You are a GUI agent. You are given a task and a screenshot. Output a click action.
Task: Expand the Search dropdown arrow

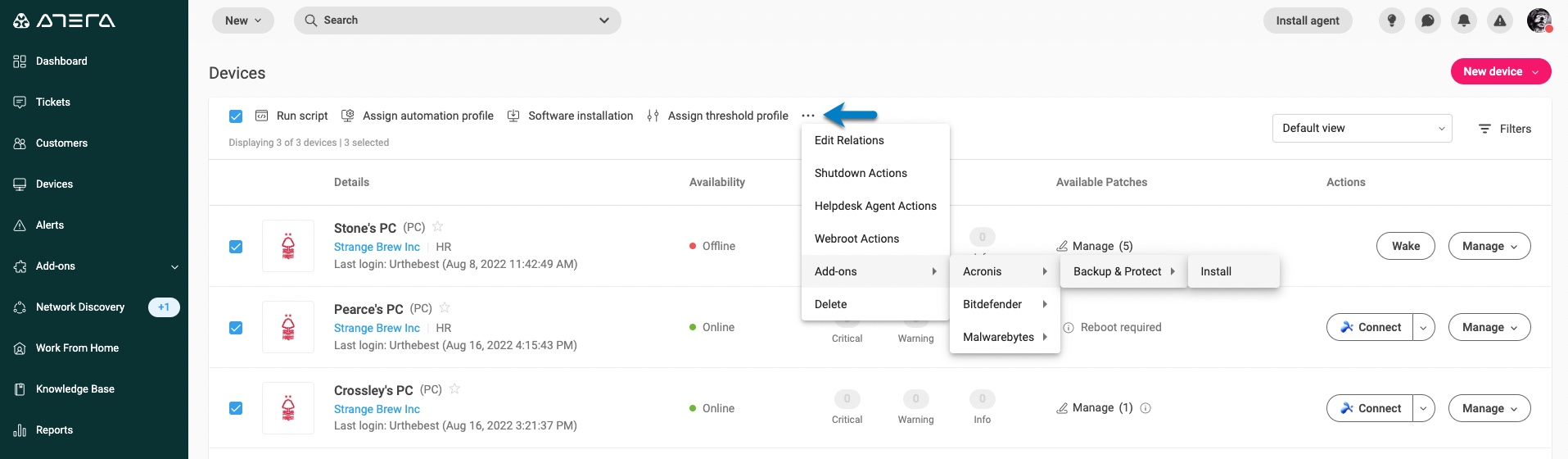604,20
